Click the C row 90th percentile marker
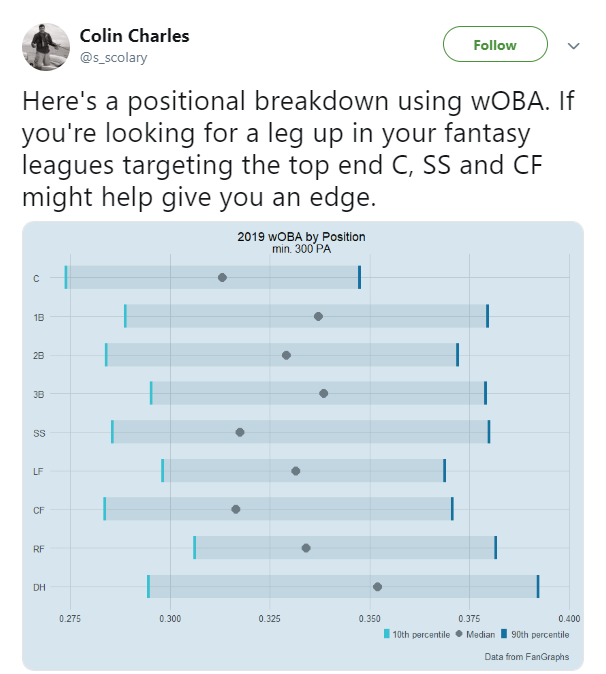Screen dimensions: 606x674 359,278
